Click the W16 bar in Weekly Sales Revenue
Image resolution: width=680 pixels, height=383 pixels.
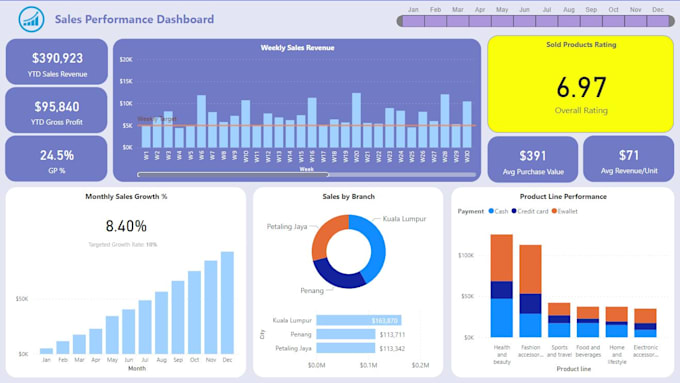pos(312,123)
